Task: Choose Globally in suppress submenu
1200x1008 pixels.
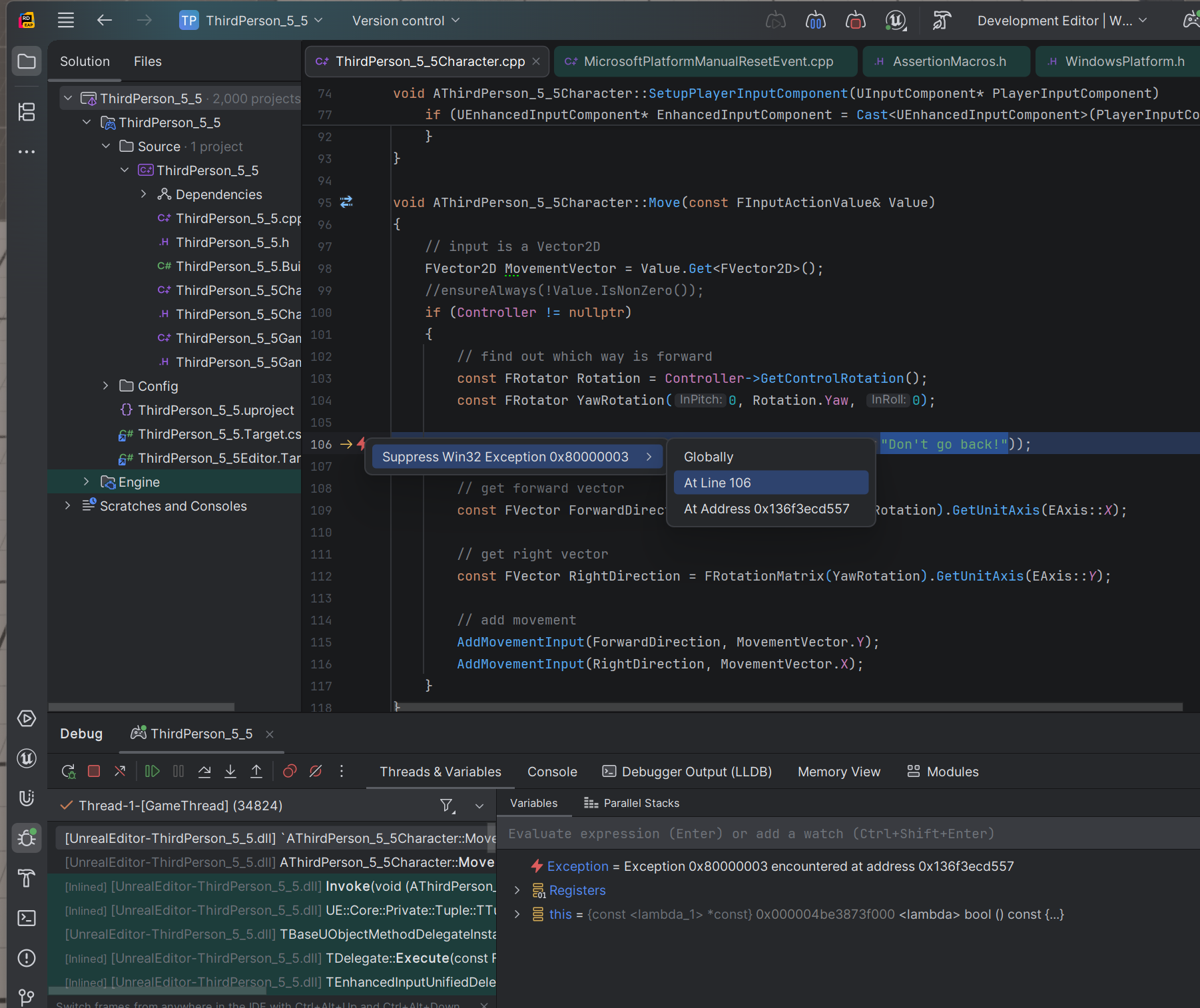Action: point(771,457)
